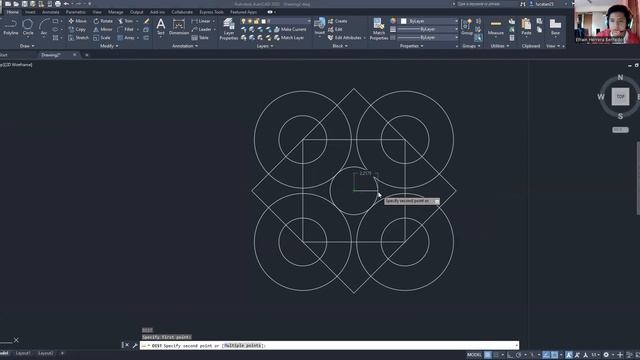The height and width of the screenshot is (360, 640).
Task: Select the Dimension tool
Action: (179, 27)
